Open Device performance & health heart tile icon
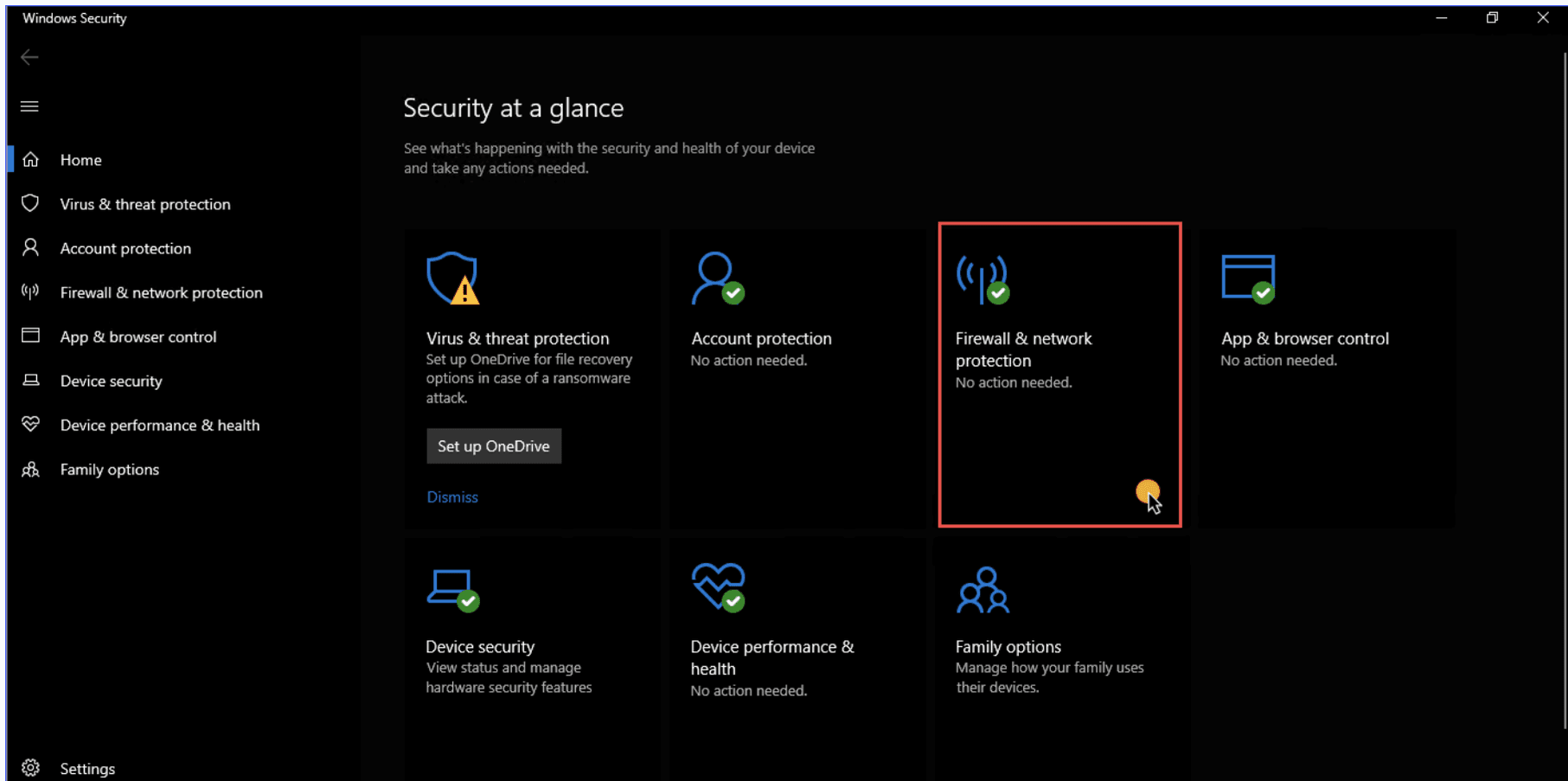 [x=718, y=586]
